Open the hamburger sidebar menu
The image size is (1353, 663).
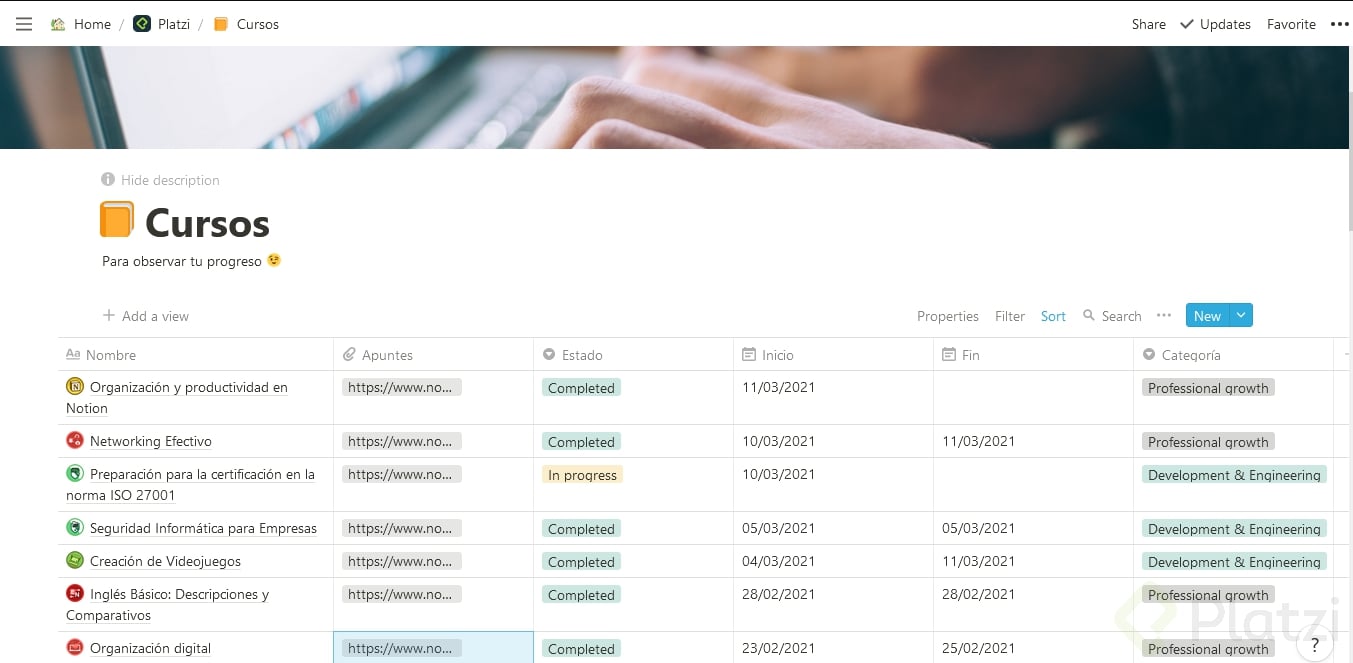click(x=24, y=24)
